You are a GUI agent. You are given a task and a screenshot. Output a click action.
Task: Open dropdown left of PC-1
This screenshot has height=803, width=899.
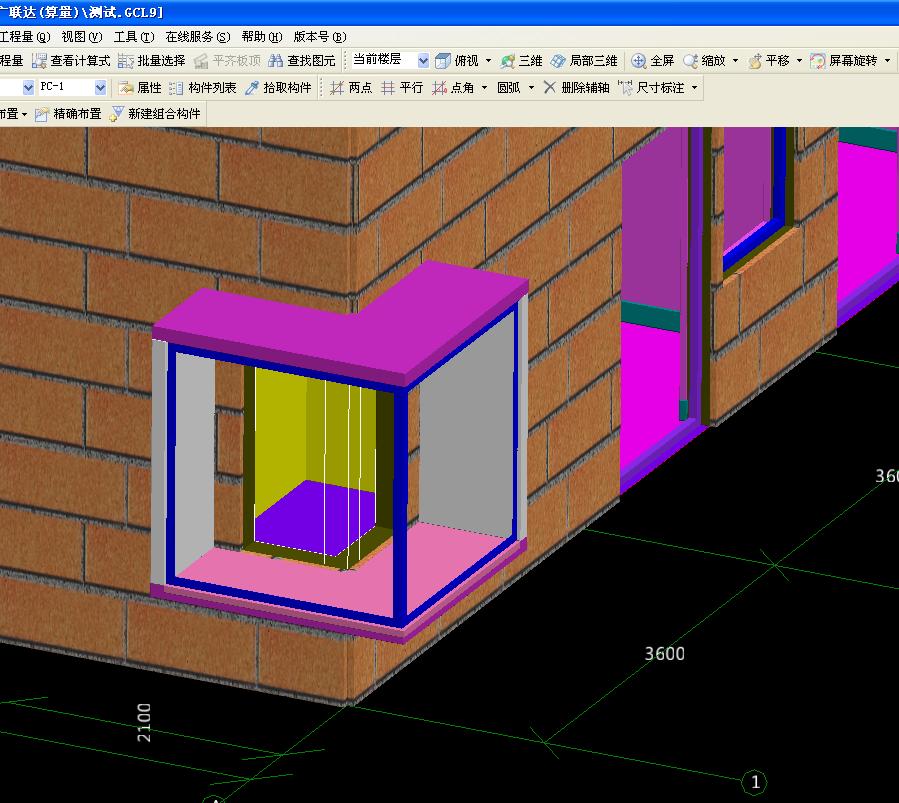pyautogui.click(x=28, y=88)
